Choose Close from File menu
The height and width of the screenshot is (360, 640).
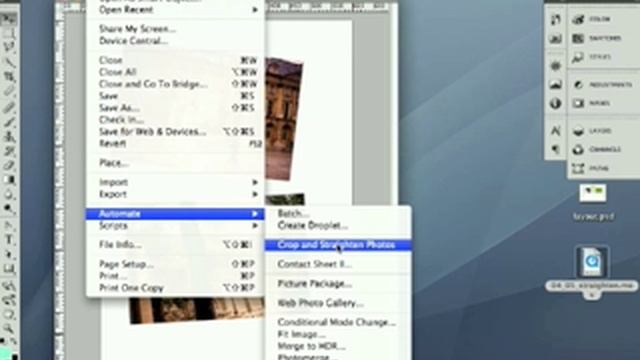click(175, 60)
